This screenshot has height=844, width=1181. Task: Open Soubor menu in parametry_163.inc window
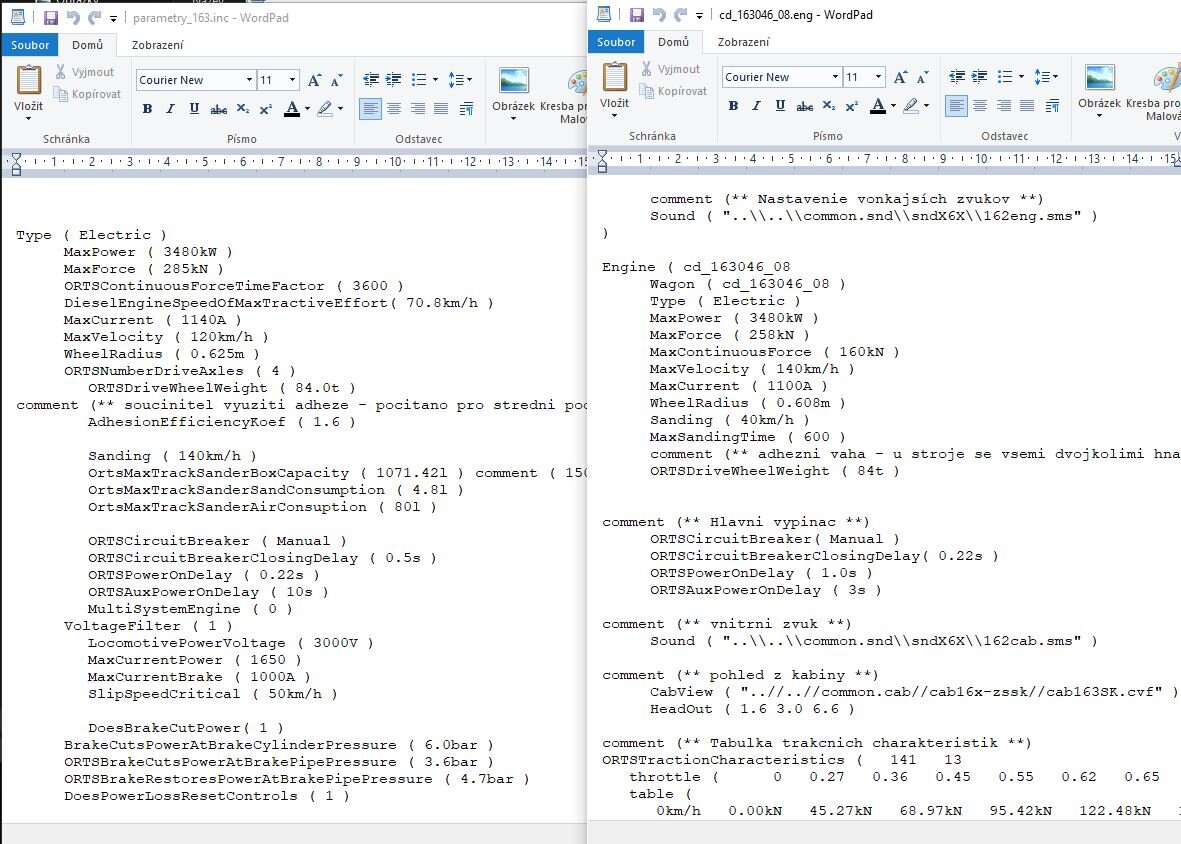pos(30,45)
